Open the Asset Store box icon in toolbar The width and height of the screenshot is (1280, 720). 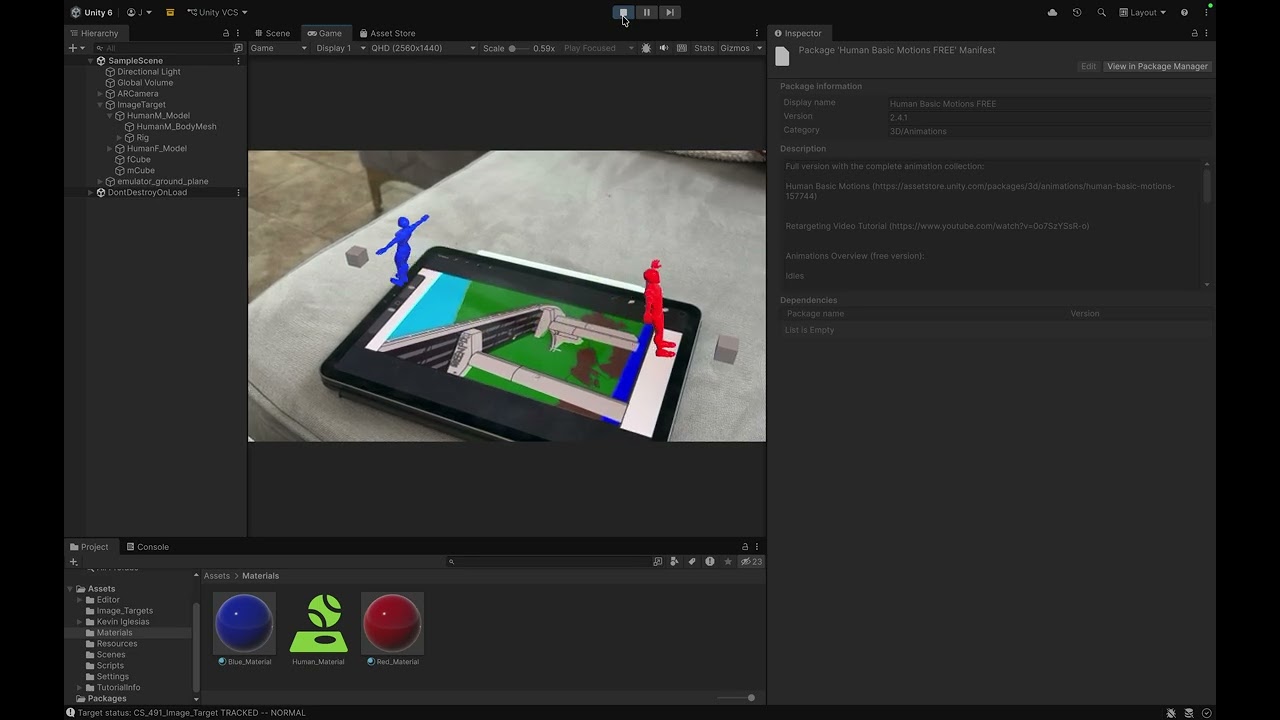point(170,12)
